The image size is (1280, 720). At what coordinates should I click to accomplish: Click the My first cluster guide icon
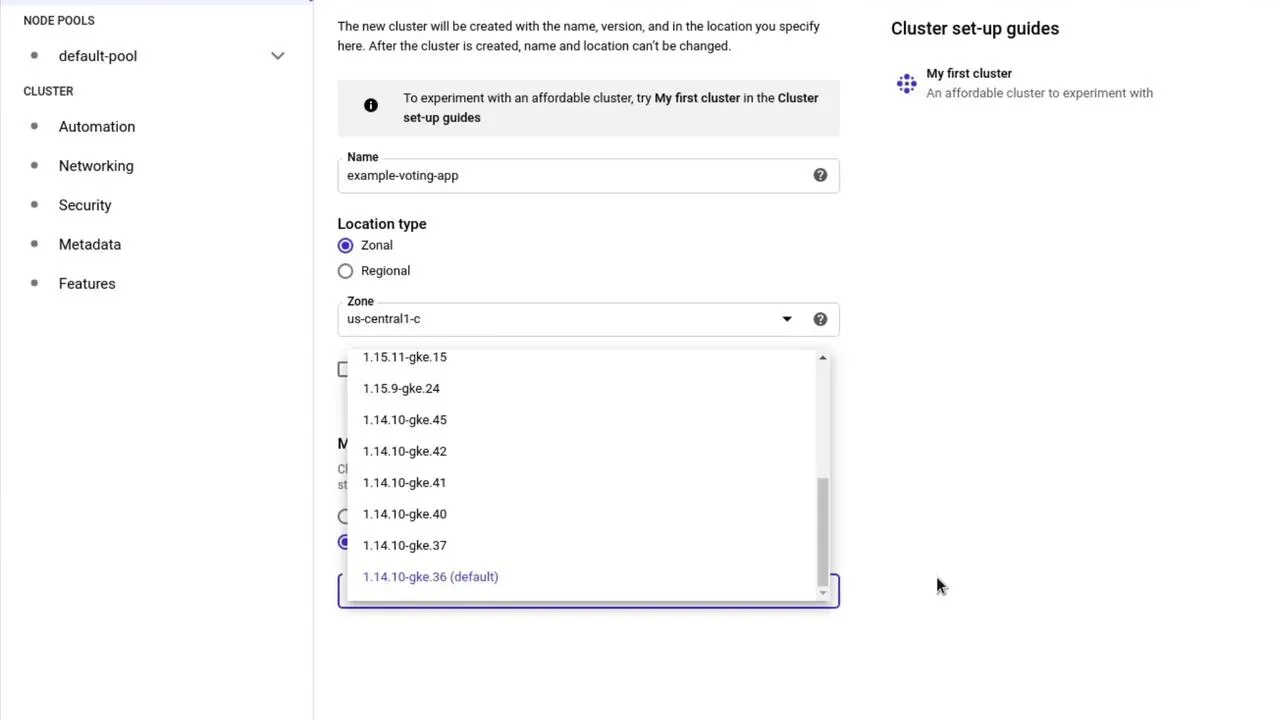(x=906, y=84)
